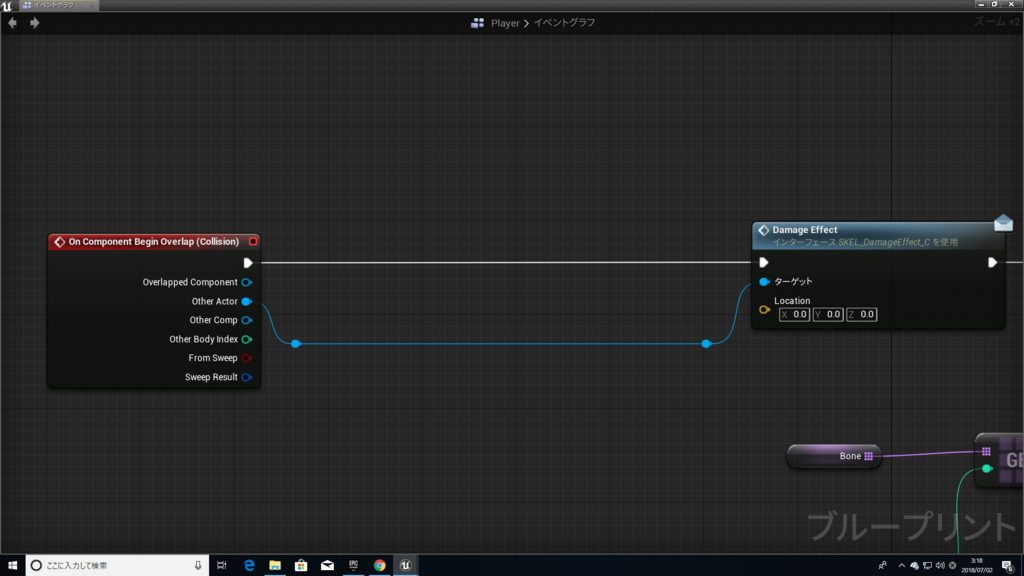Expand hidden system tray icons chevron
Viewport: 1024px width, 576px height.
point(901,566)
